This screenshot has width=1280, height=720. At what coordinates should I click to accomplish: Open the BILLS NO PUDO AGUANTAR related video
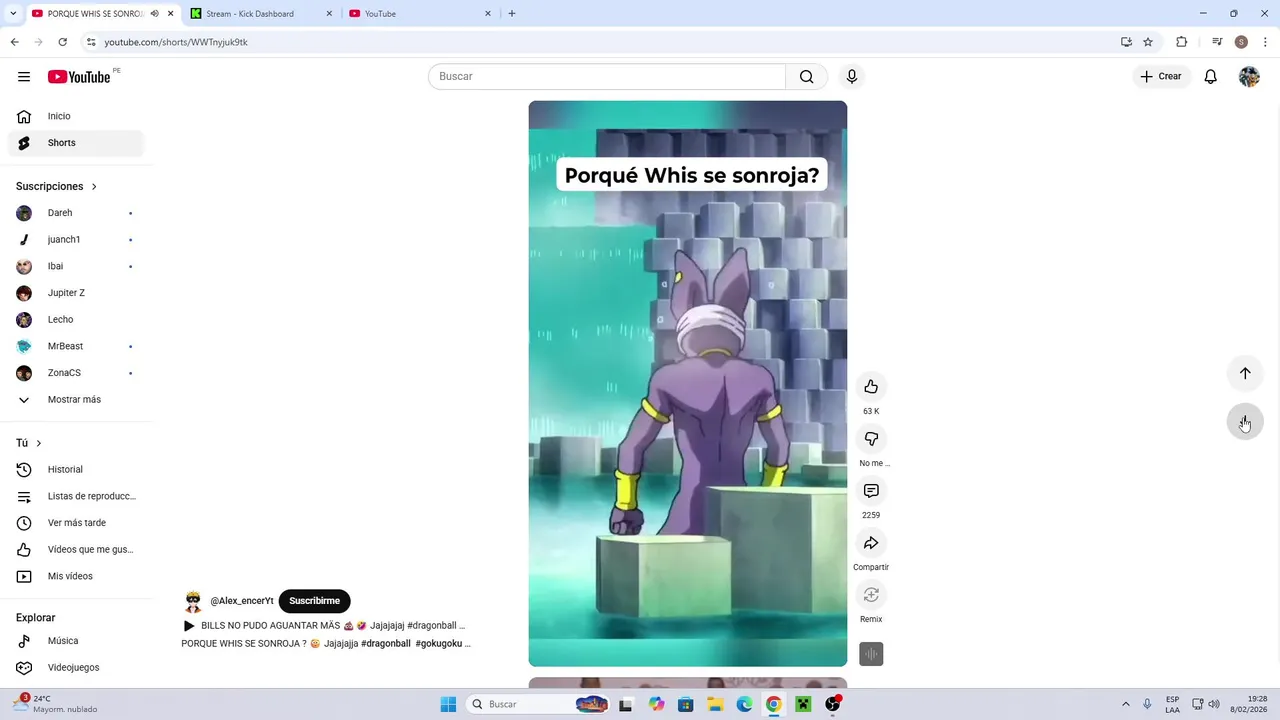pyautogui.click(x=324, y=626)
